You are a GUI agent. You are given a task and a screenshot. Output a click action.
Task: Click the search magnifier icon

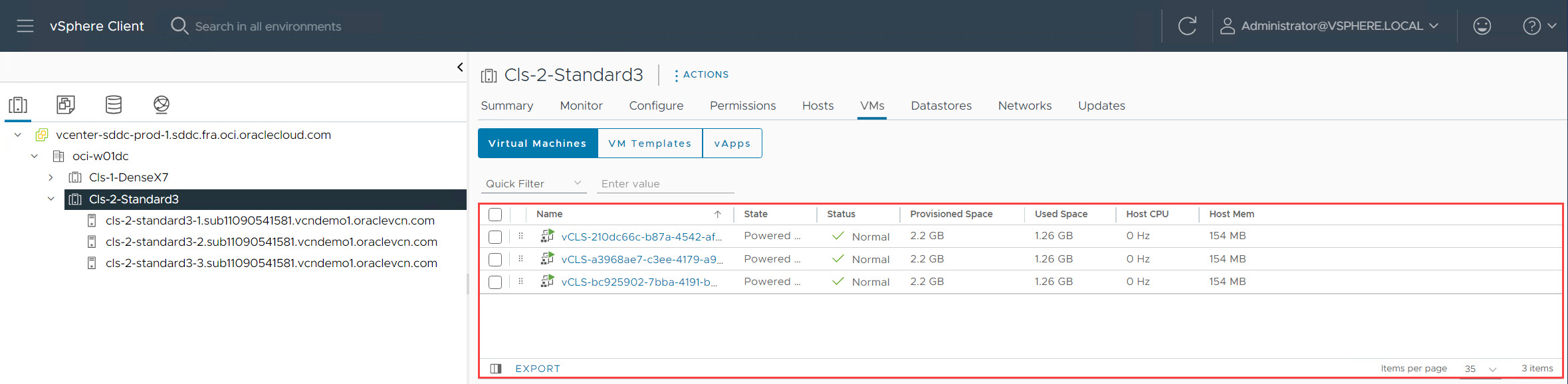click(179, 26)
